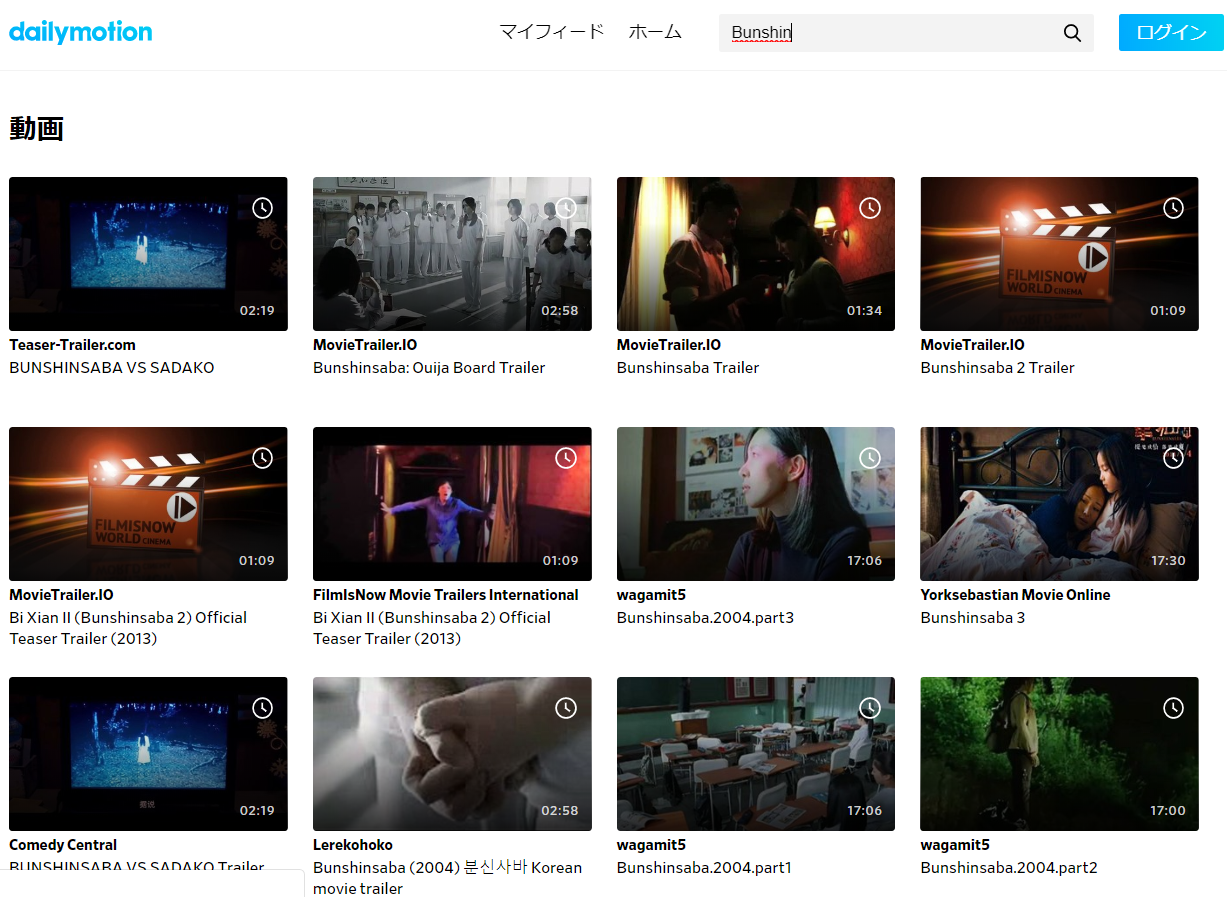This screenshot has height=897, width=1227.
Task: Visit wagamit5 channel above Bunshinsaba.2004.part3
Action: [651, 595]
